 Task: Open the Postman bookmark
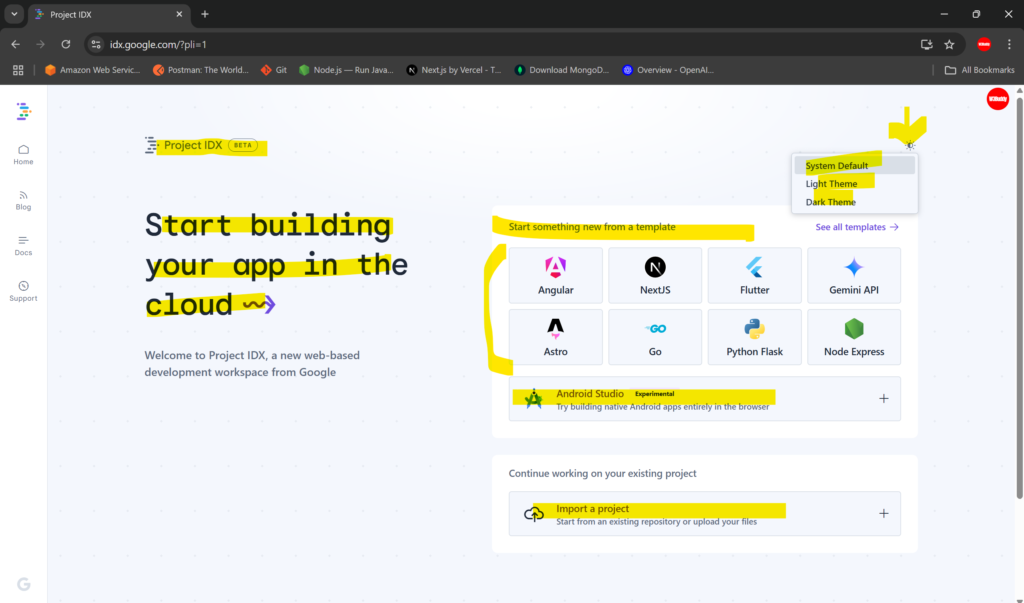click(x=200, y=70)
